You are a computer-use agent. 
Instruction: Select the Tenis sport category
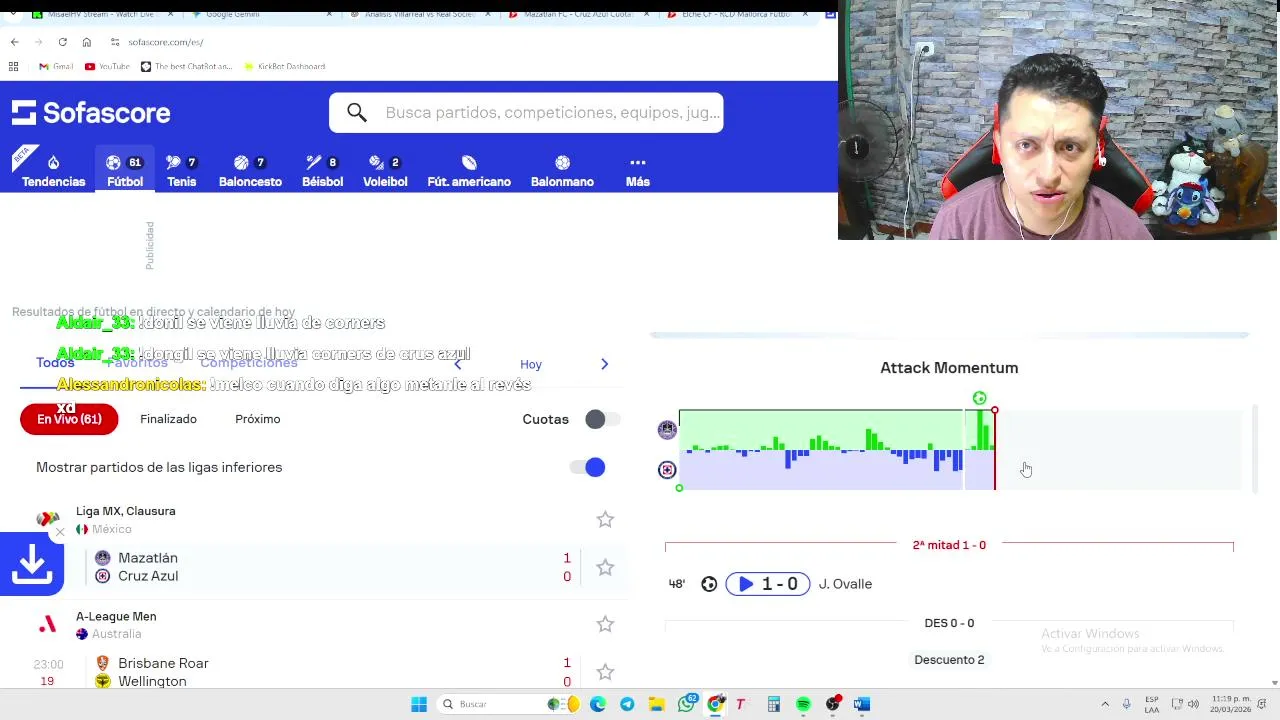click(181, 171)
